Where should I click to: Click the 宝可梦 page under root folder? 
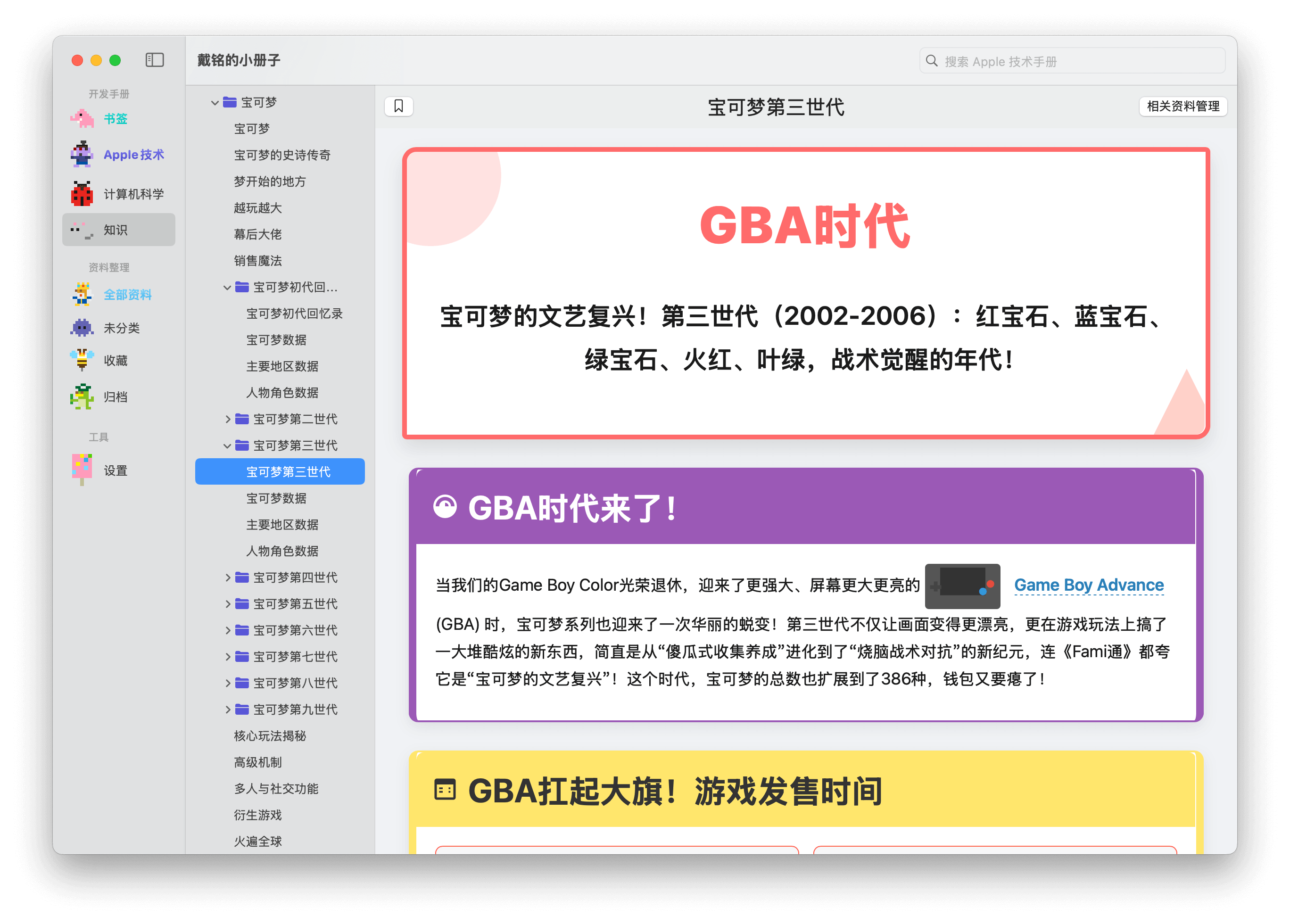[x=252, y=129]
